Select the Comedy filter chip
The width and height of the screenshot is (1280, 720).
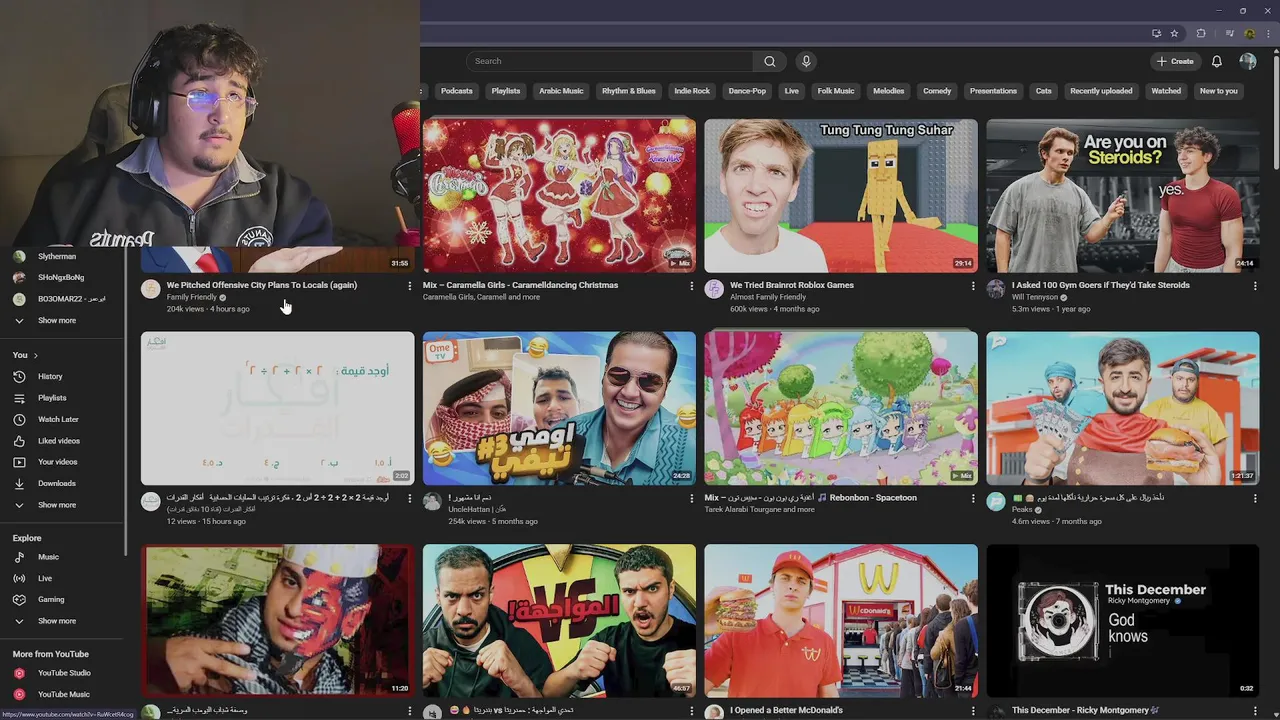[937, 91]
